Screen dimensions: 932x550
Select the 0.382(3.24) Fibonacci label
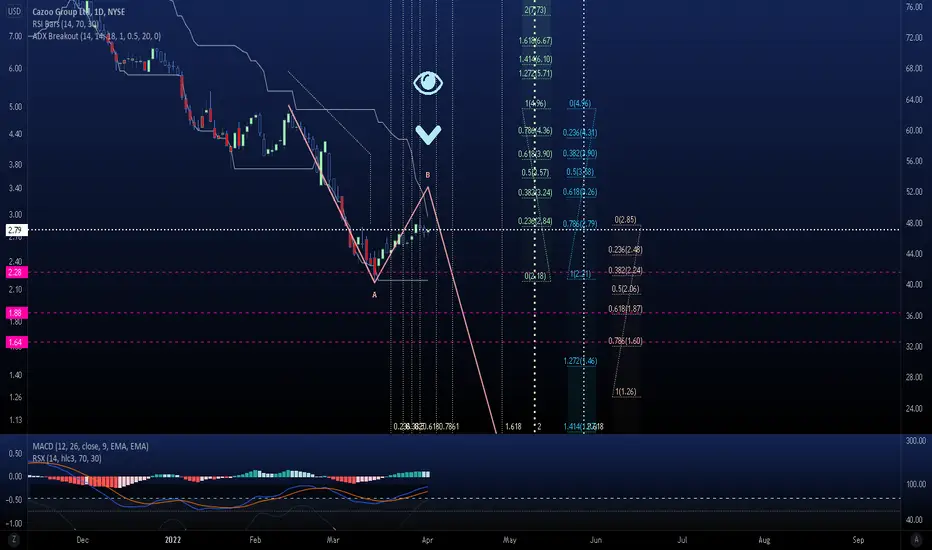coord(535,192)
